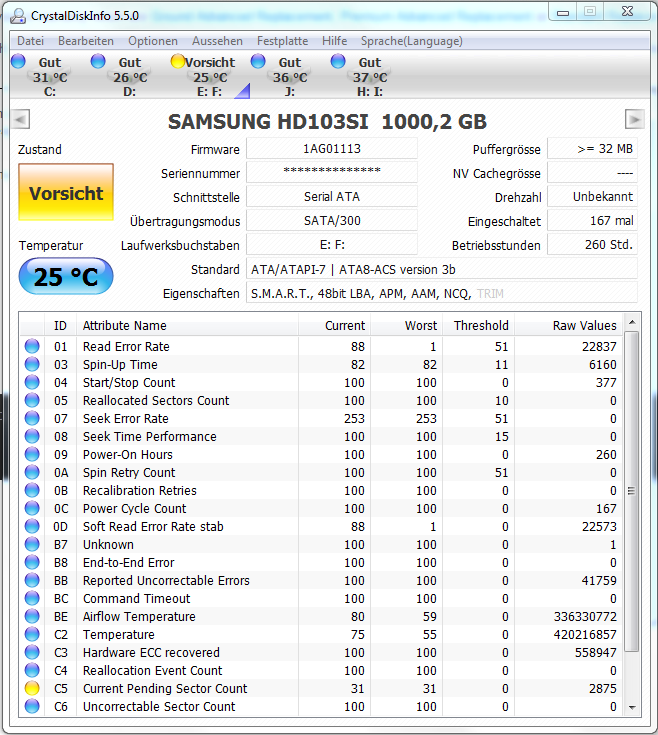Click the scroll down arrow of attribute list
The image size is (658, 735).
click(x=632, y=707)
